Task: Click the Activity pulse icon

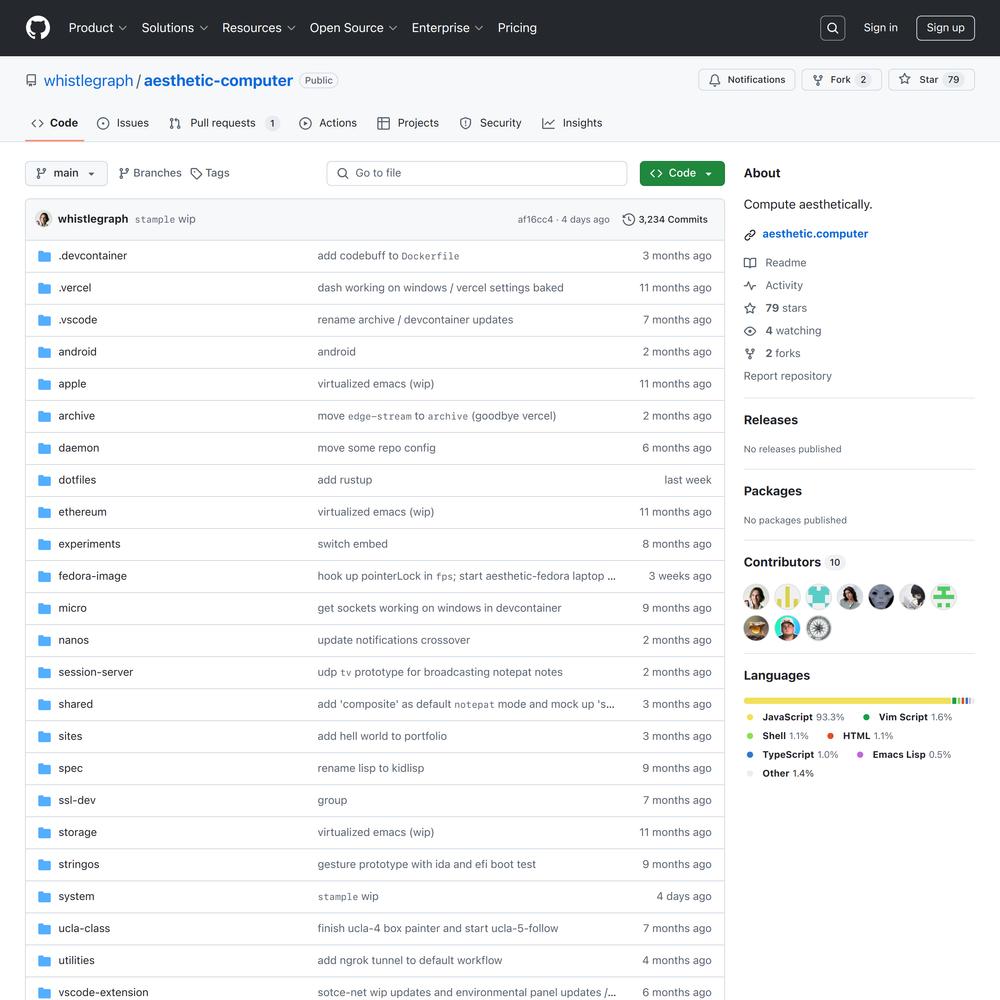Action: click(750, 286)
